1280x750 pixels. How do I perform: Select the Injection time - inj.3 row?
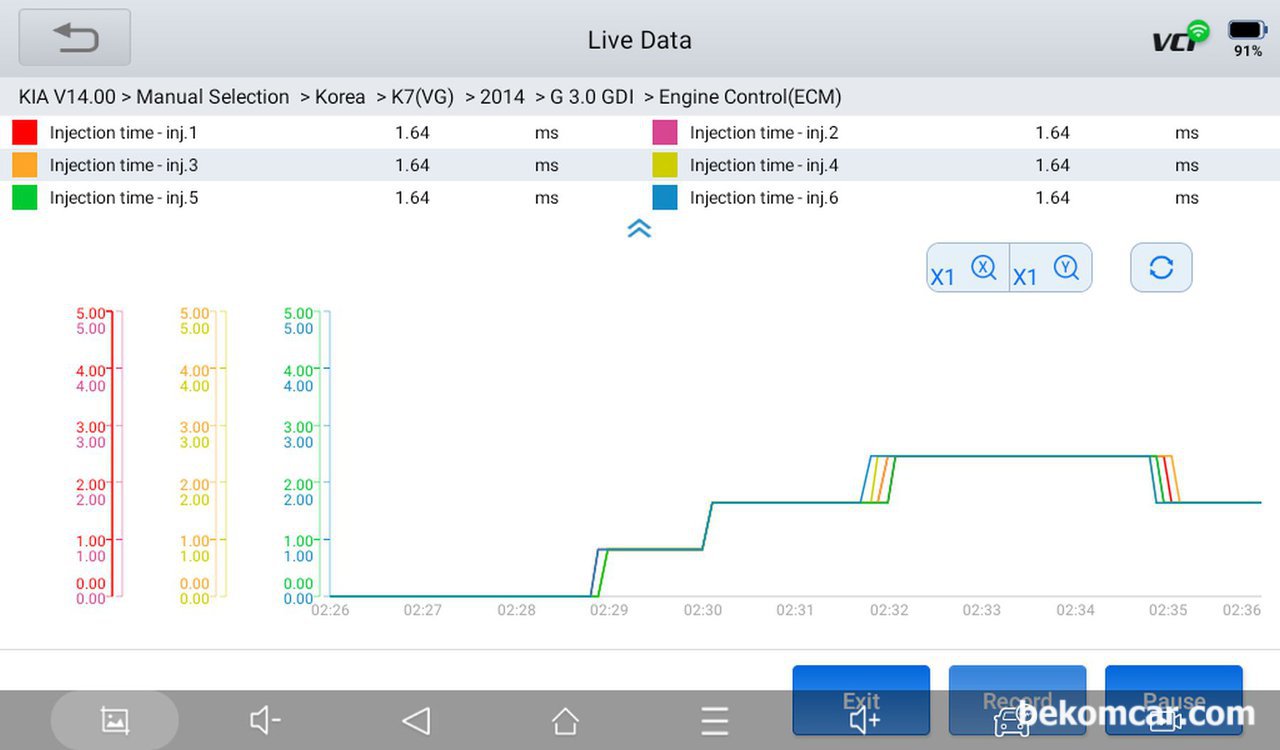coord(124,165)
